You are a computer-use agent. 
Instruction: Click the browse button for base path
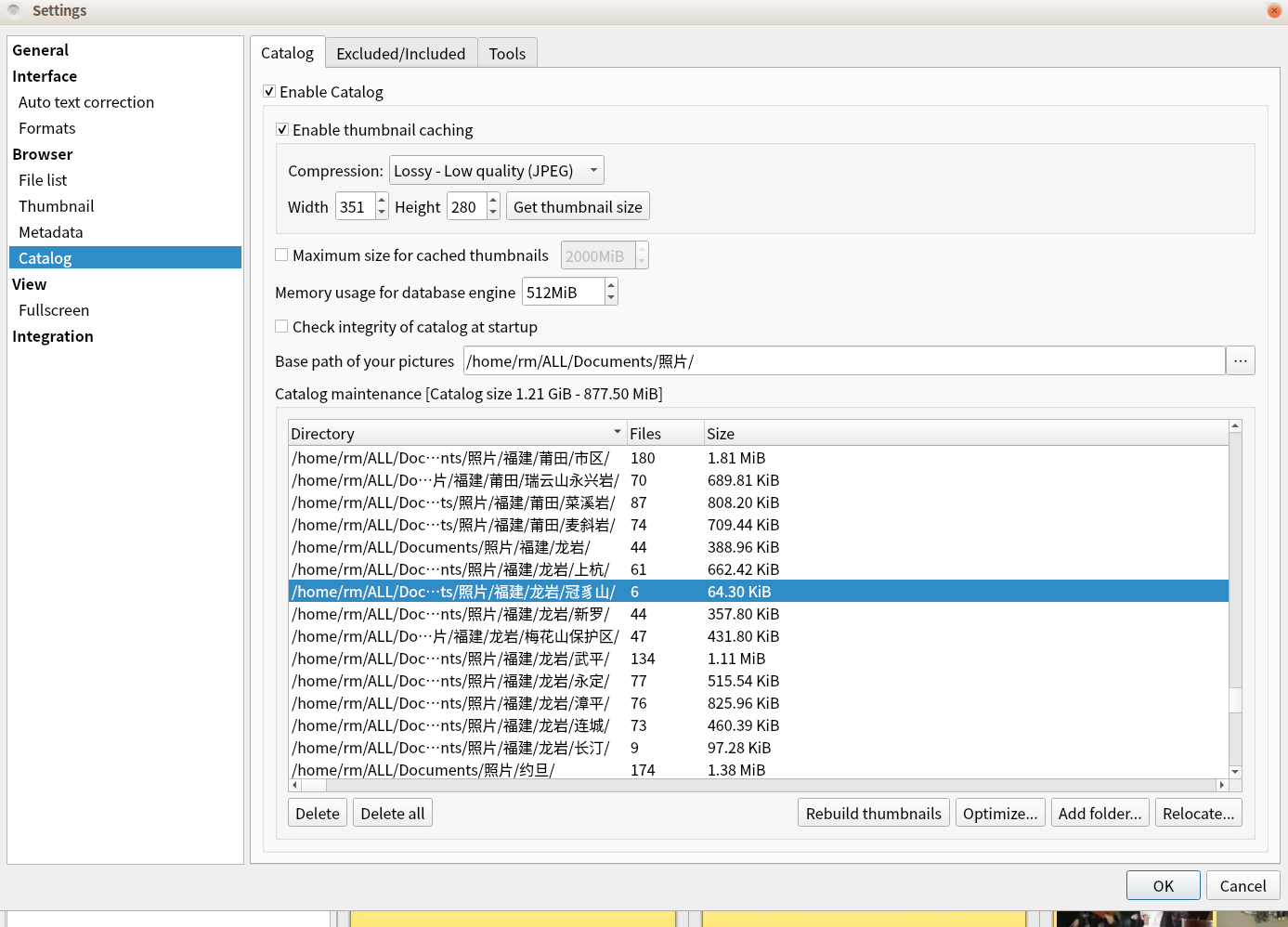pyautogui.click(x=1240, y=360)
